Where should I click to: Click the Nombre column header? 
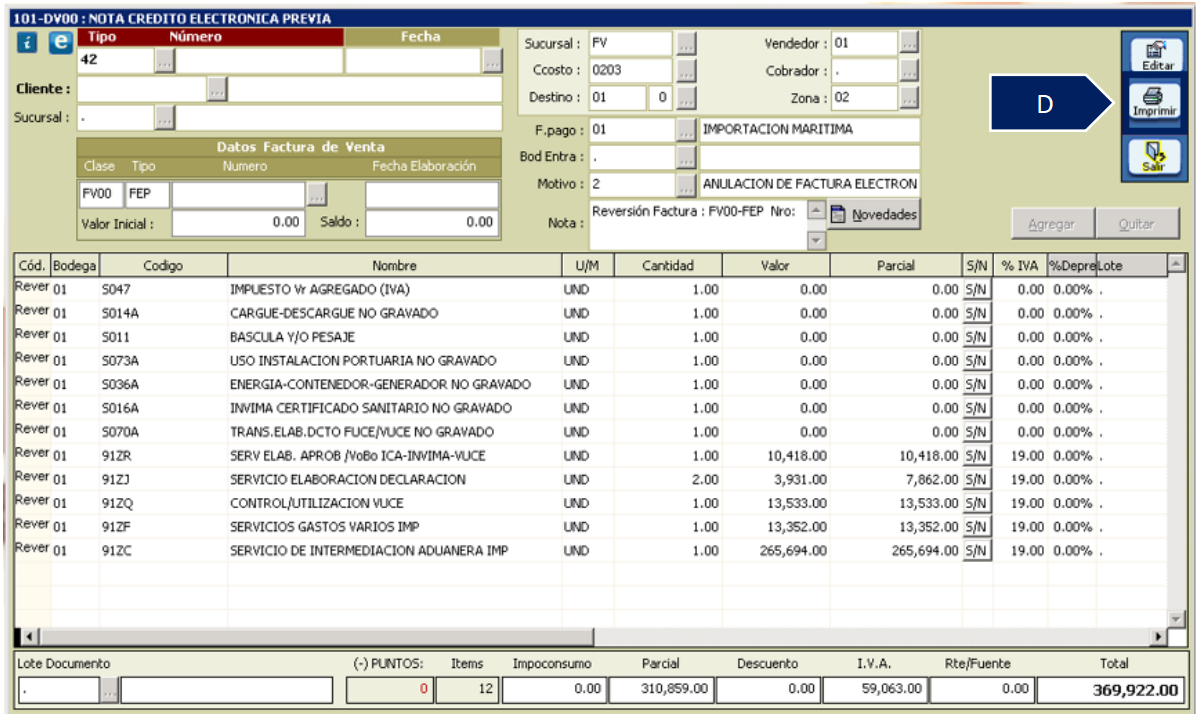394,266
